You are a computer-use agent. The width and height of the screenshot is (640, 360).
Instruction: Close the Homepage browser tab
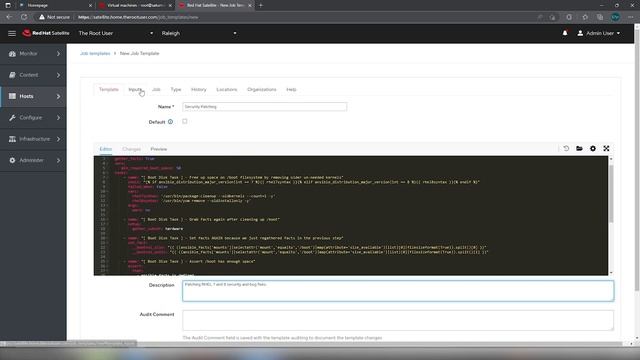point(90,5)
